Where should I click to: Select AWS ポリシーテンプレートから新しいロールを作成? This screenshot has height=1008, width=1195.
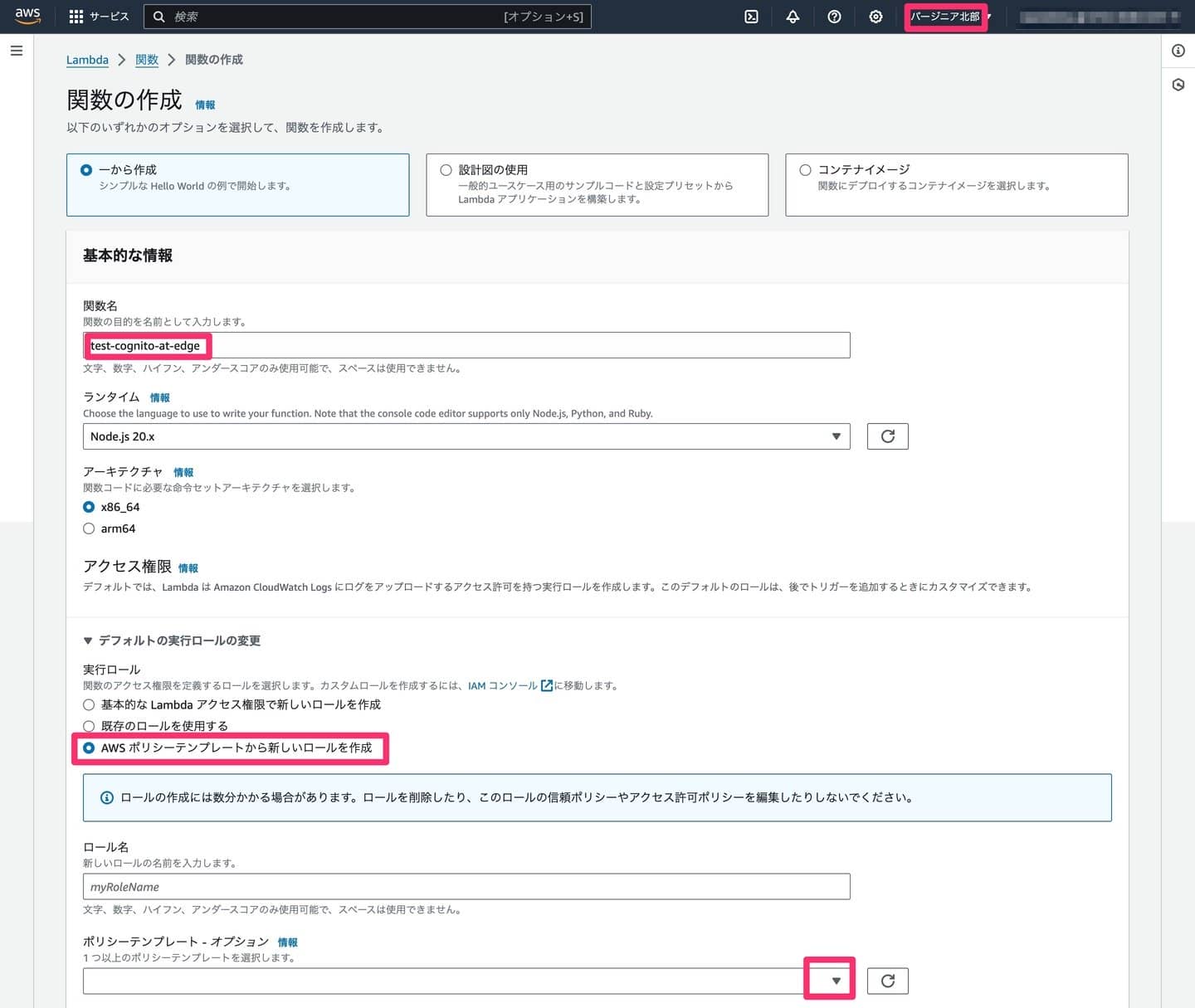(x=89, y=747)
